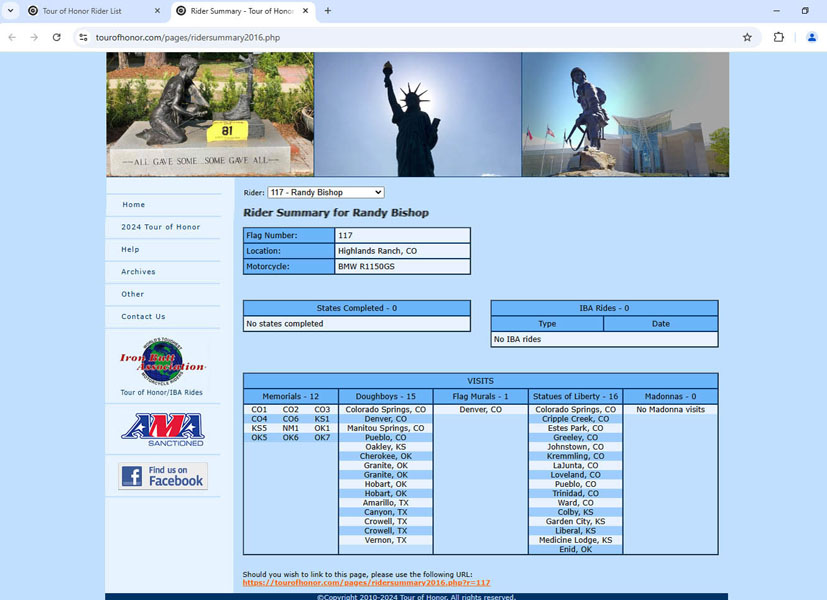The height and width of the screenshot is (600, 827).
Task: Click memorial code KS5
Action: (259, 428)
